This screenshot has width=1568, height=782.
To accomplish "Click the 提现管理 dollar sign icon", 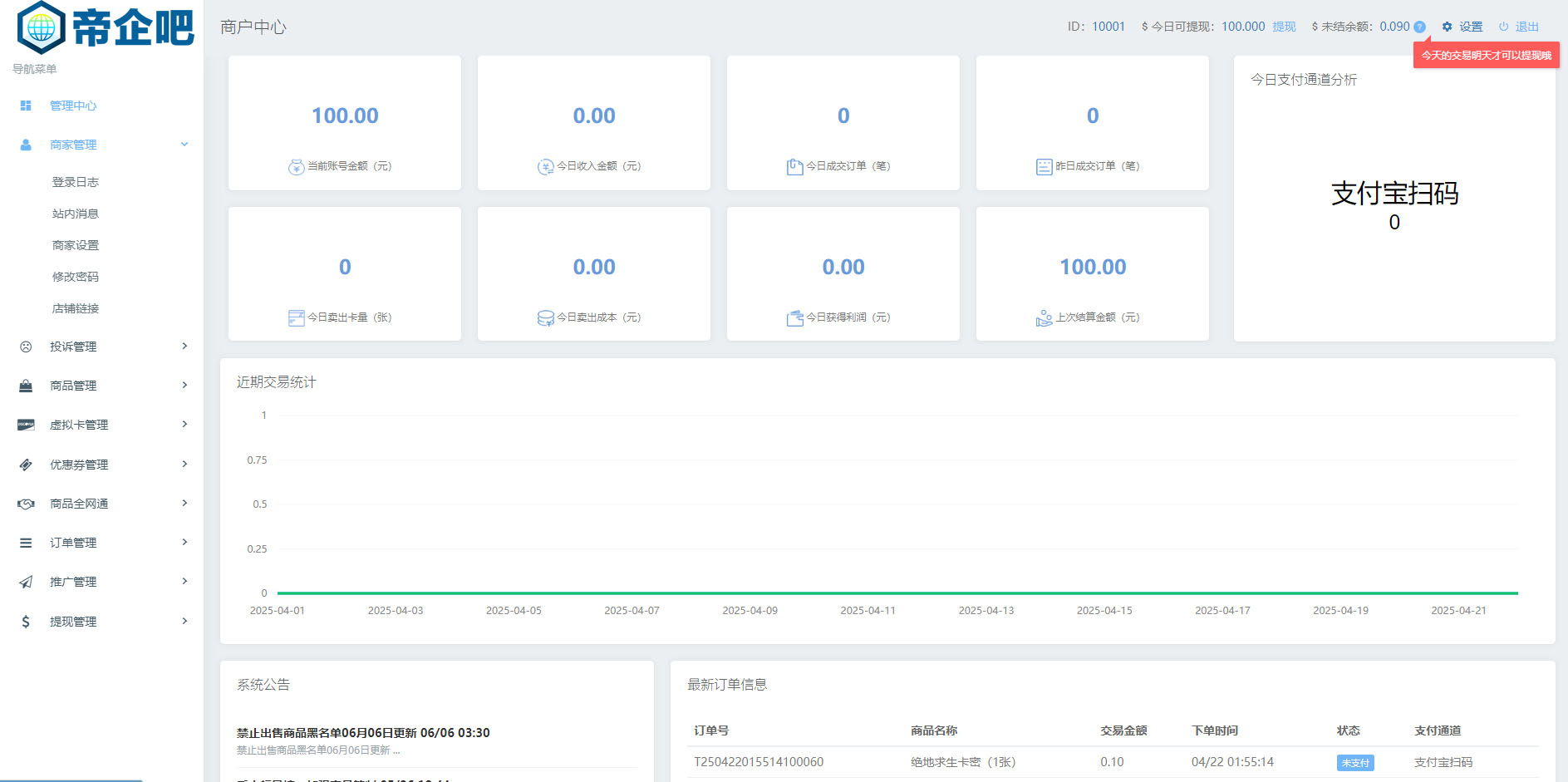I will coord(26,622).
